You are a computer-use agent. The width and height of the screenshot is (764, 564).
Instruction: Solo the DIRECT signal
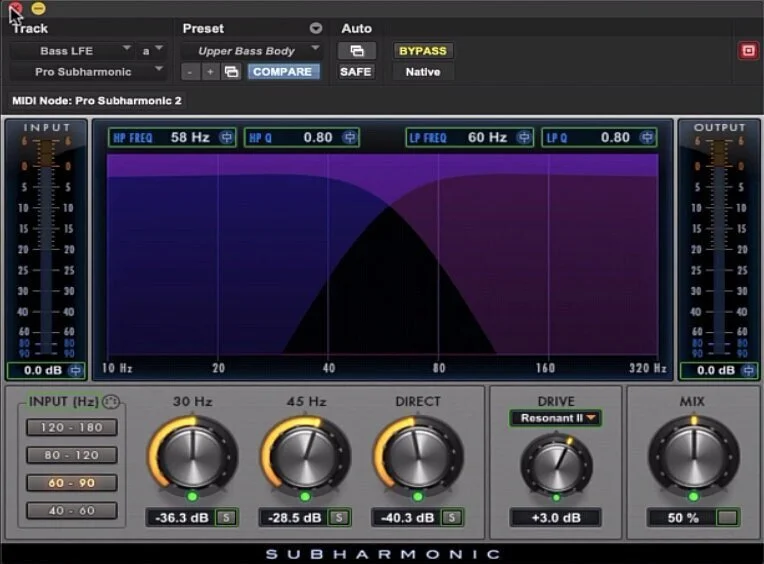452,517
